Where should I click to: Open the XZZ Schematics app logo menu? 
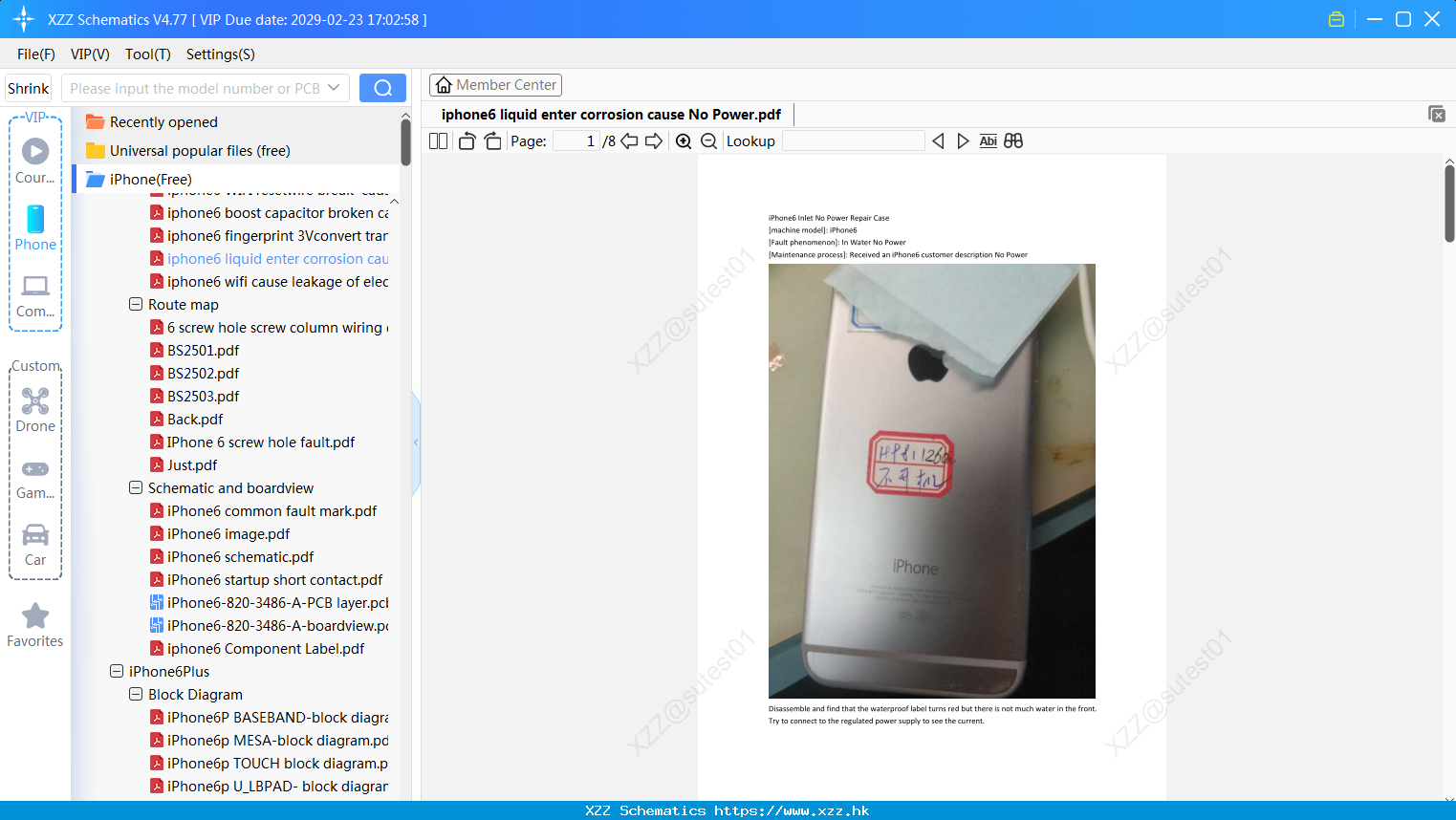click(x=23, y=19)
